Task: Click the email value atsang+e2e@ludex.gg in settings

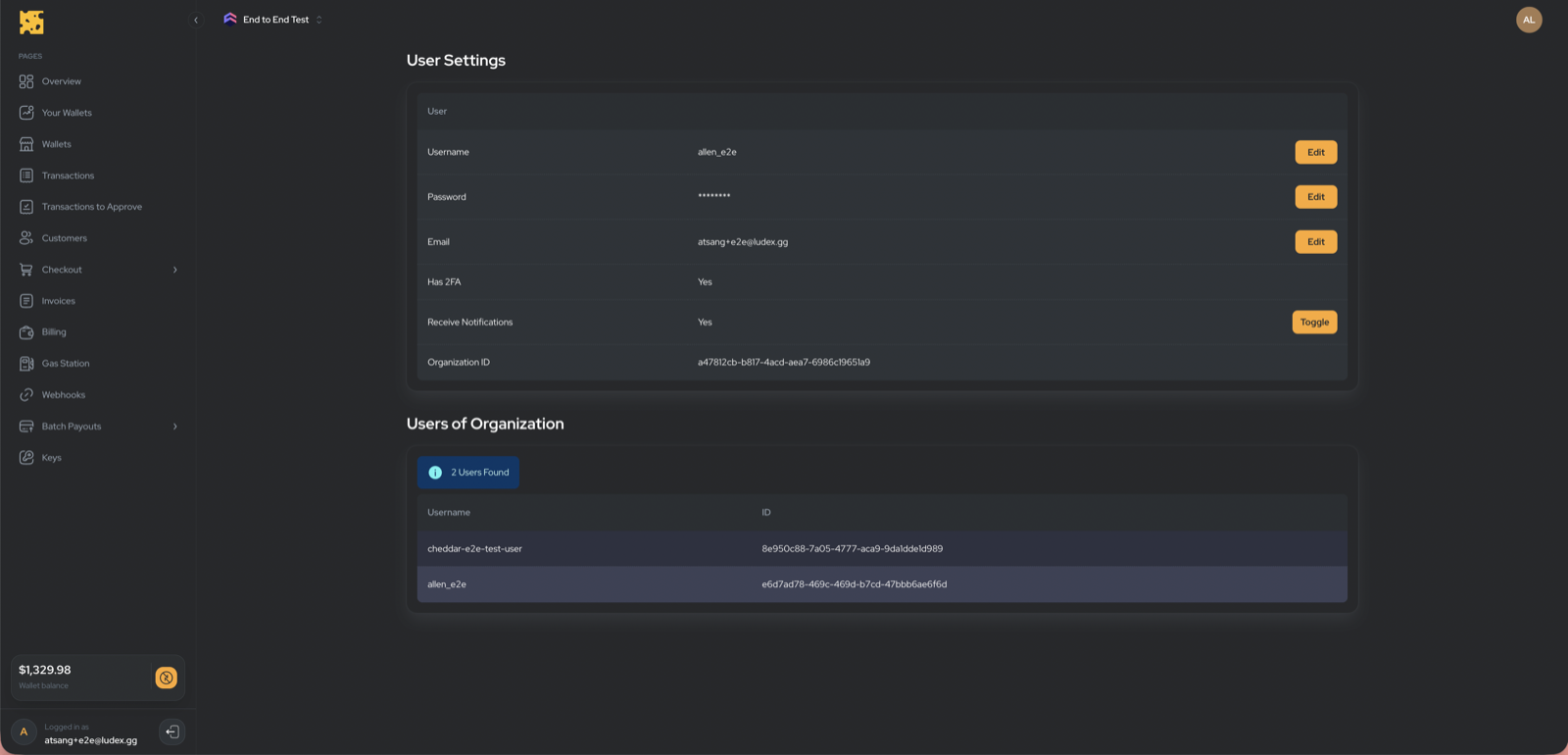Action: coord(743,242)
